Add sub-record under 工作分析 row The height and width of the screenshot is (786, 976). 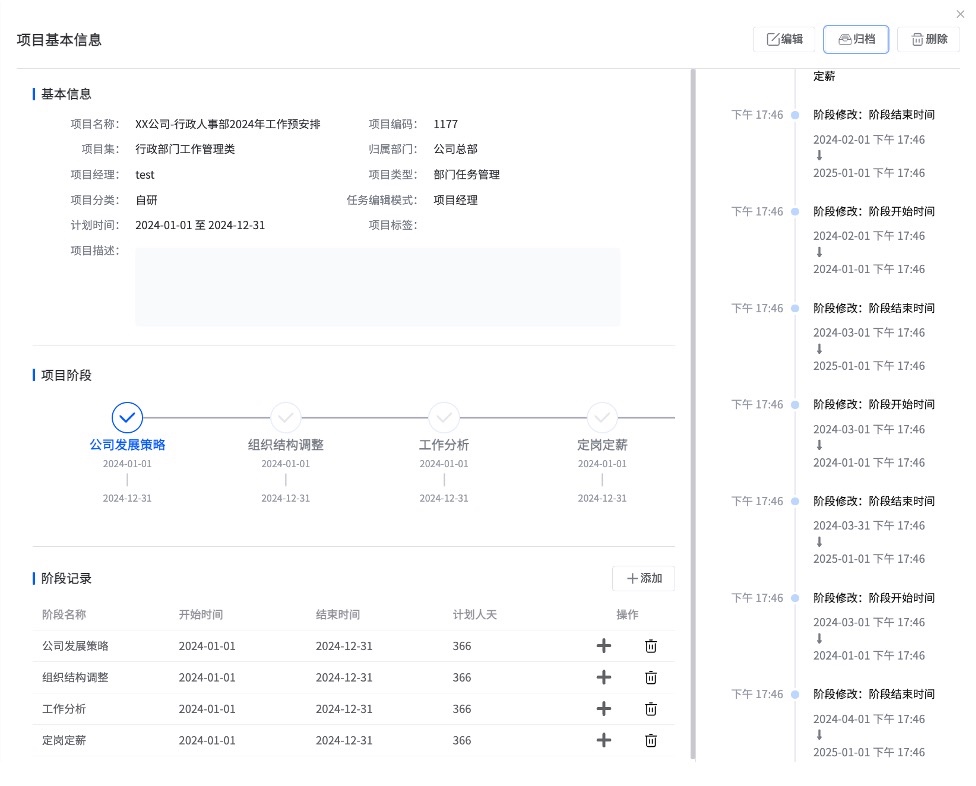point(604,708)
